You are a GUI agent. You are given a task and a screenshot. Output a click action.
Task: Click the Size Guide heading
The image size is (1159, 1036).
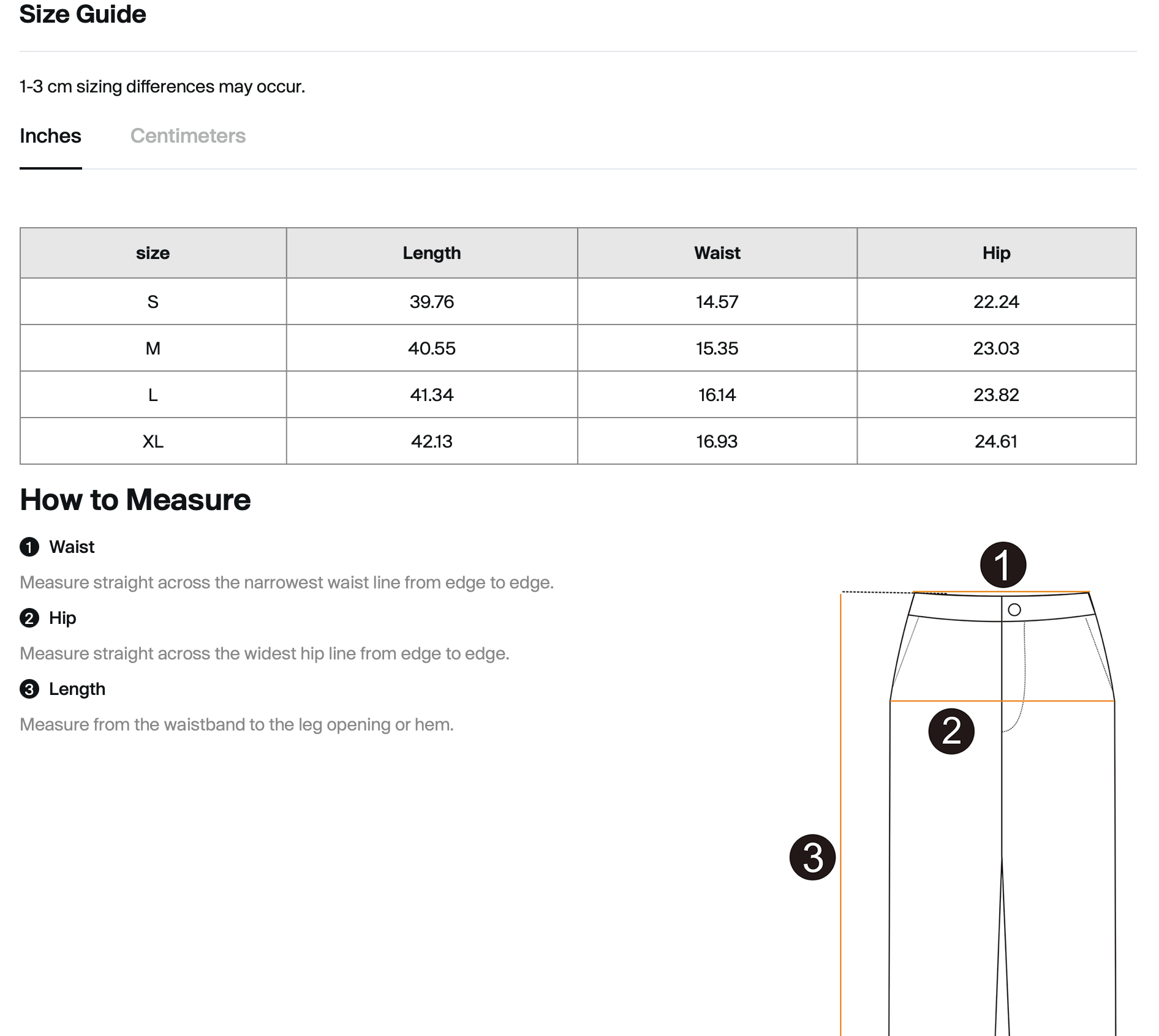83,14
